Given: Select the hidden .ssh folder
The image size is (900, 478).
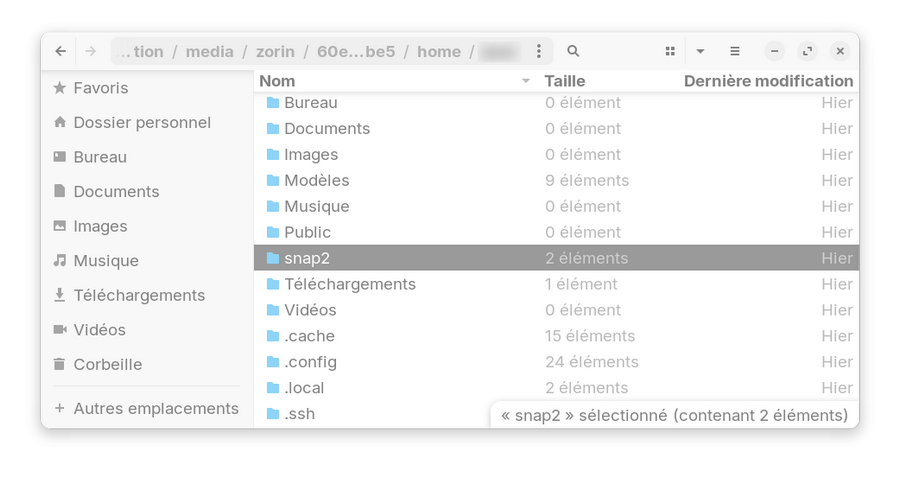Looking at the screenshot, I should coord(299,414).
